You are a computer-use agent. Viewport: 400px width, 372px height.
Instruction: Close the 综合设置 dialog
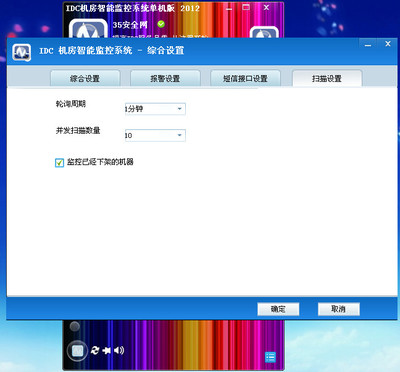[388, 44]
